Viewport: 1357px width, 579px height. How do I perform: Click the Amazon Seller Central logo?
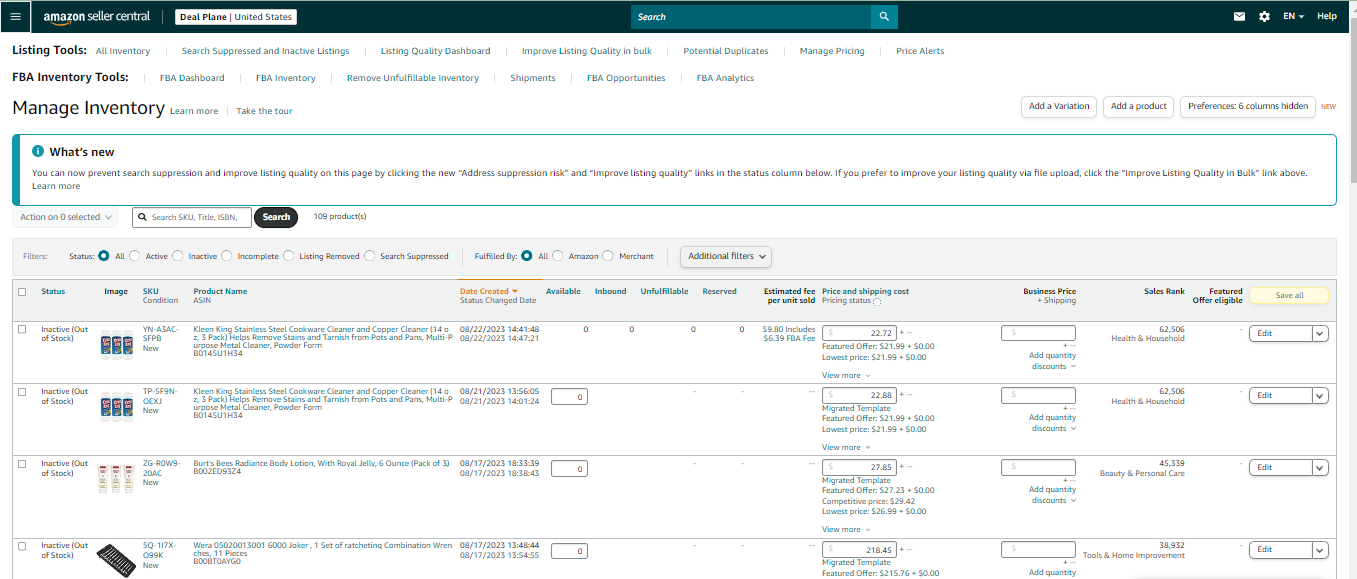tap(97, 16)
